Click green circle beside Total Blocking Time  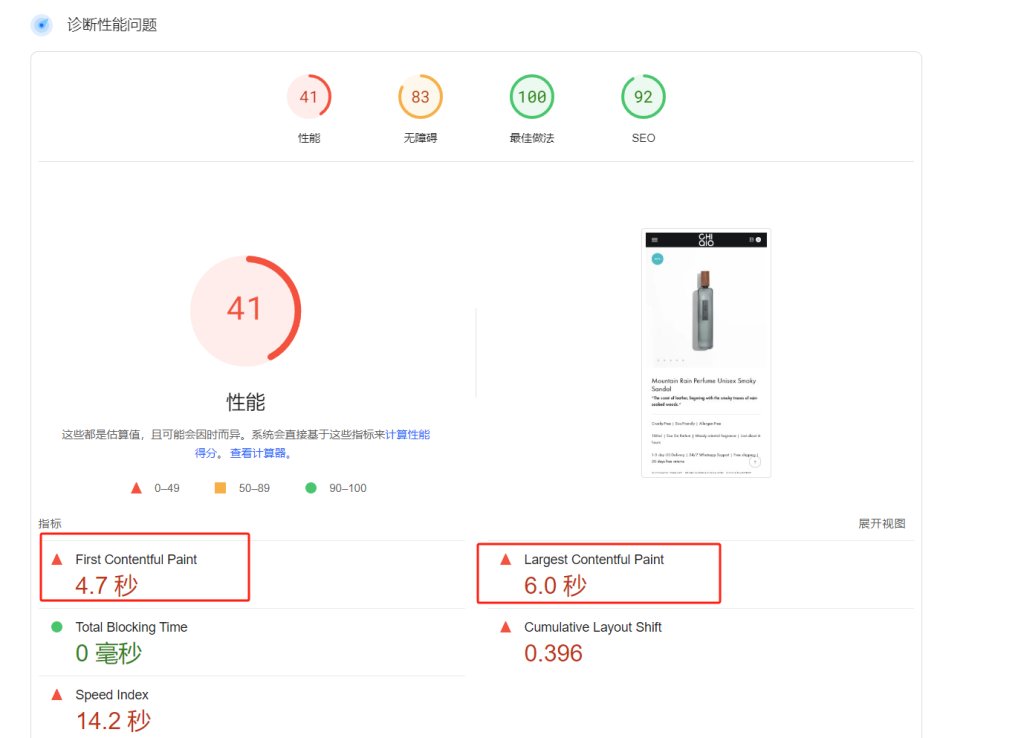(x=57, y=627)
